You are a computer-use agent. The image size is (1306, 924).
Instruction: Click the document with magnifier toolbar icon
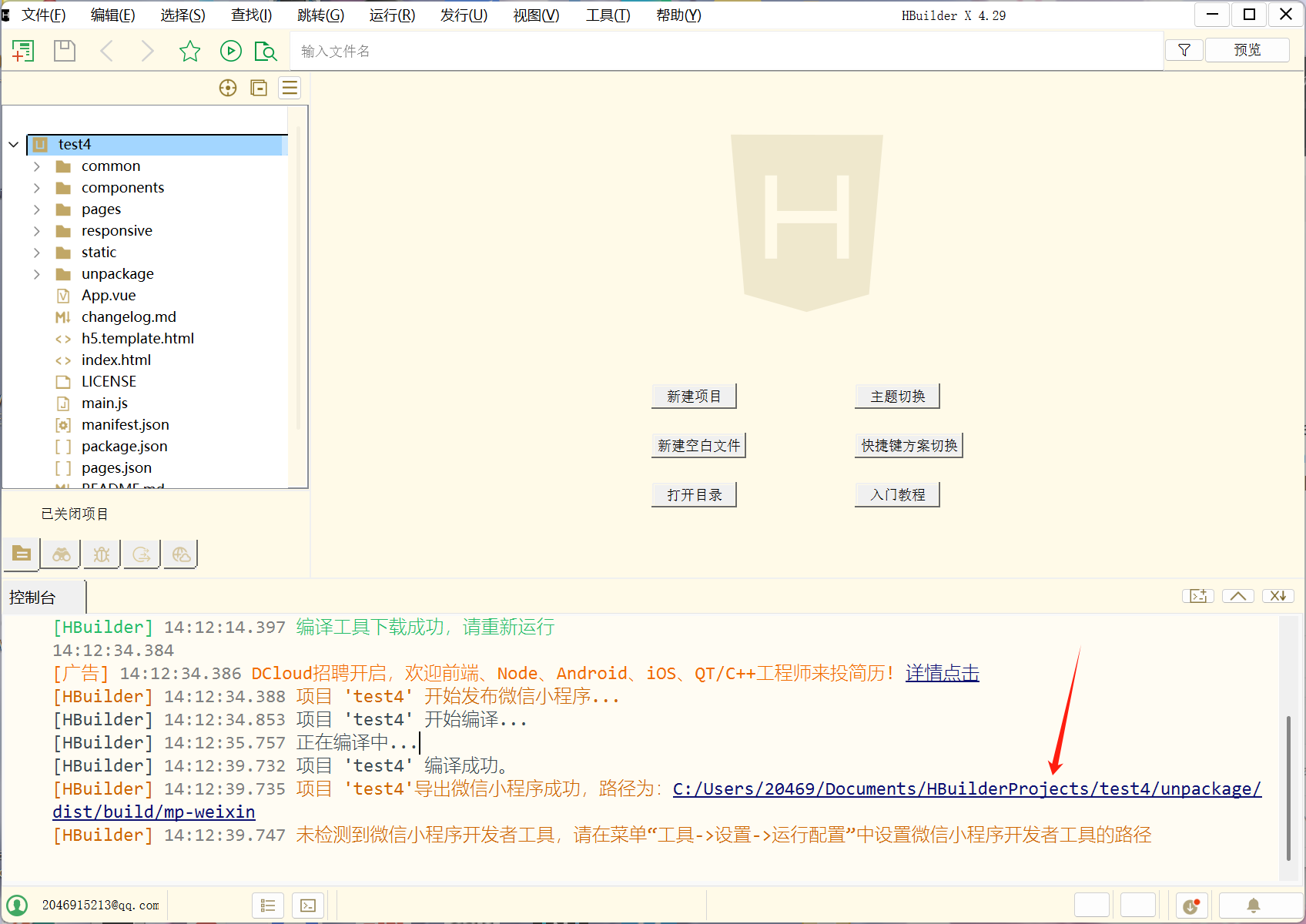pyautogui.click(x=266, y=51)
